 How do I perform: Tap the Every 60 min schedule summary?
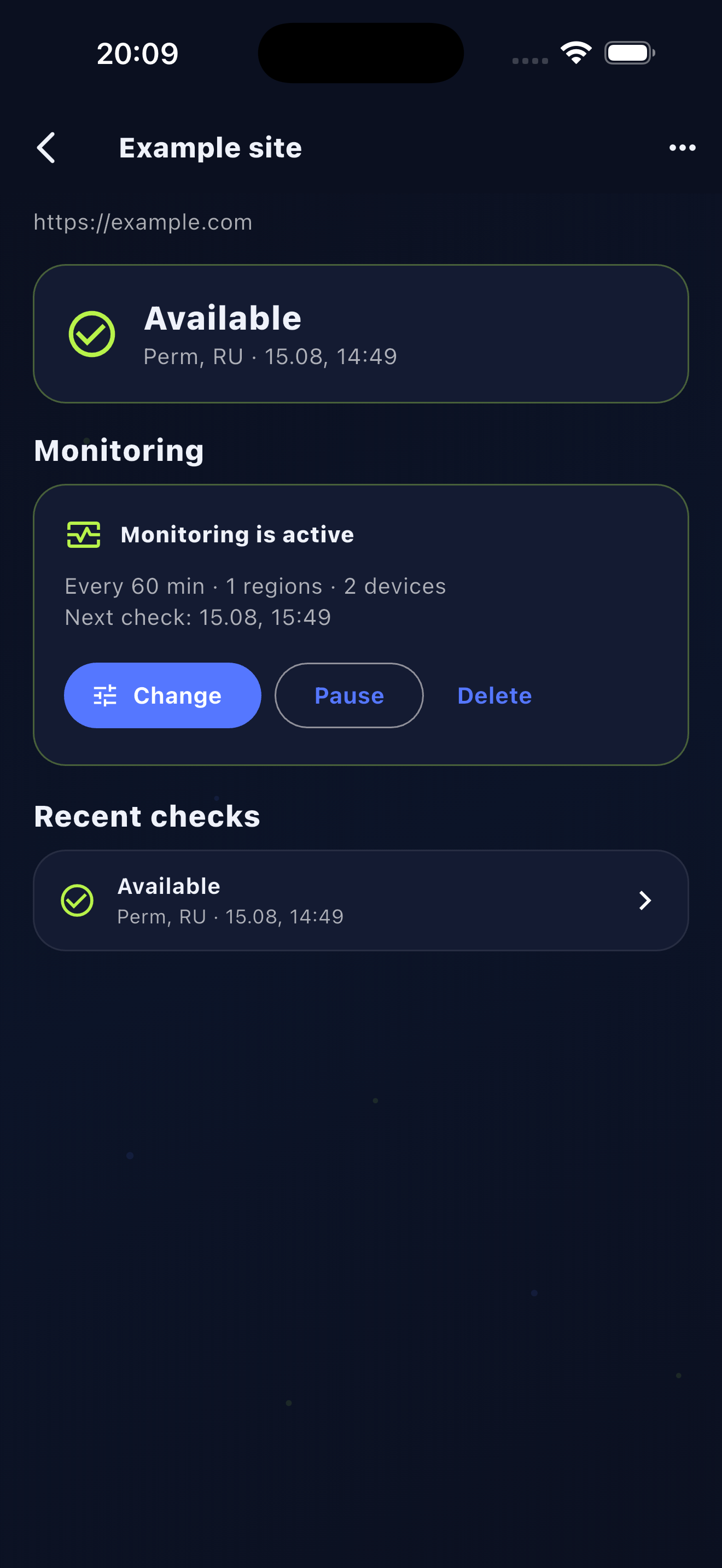tap(255, 587)
